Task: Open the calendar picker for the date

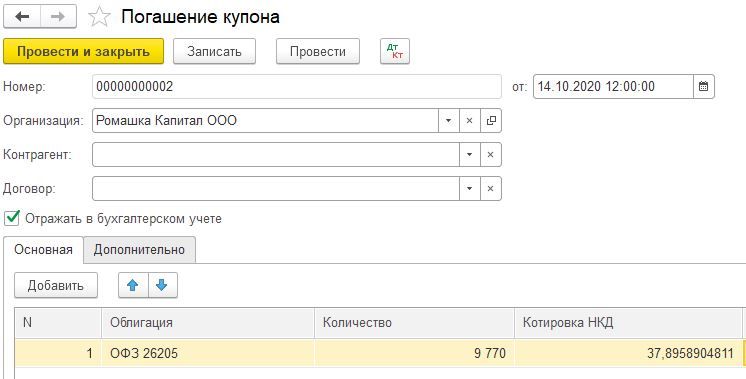Action: click(x=704, y=87)
